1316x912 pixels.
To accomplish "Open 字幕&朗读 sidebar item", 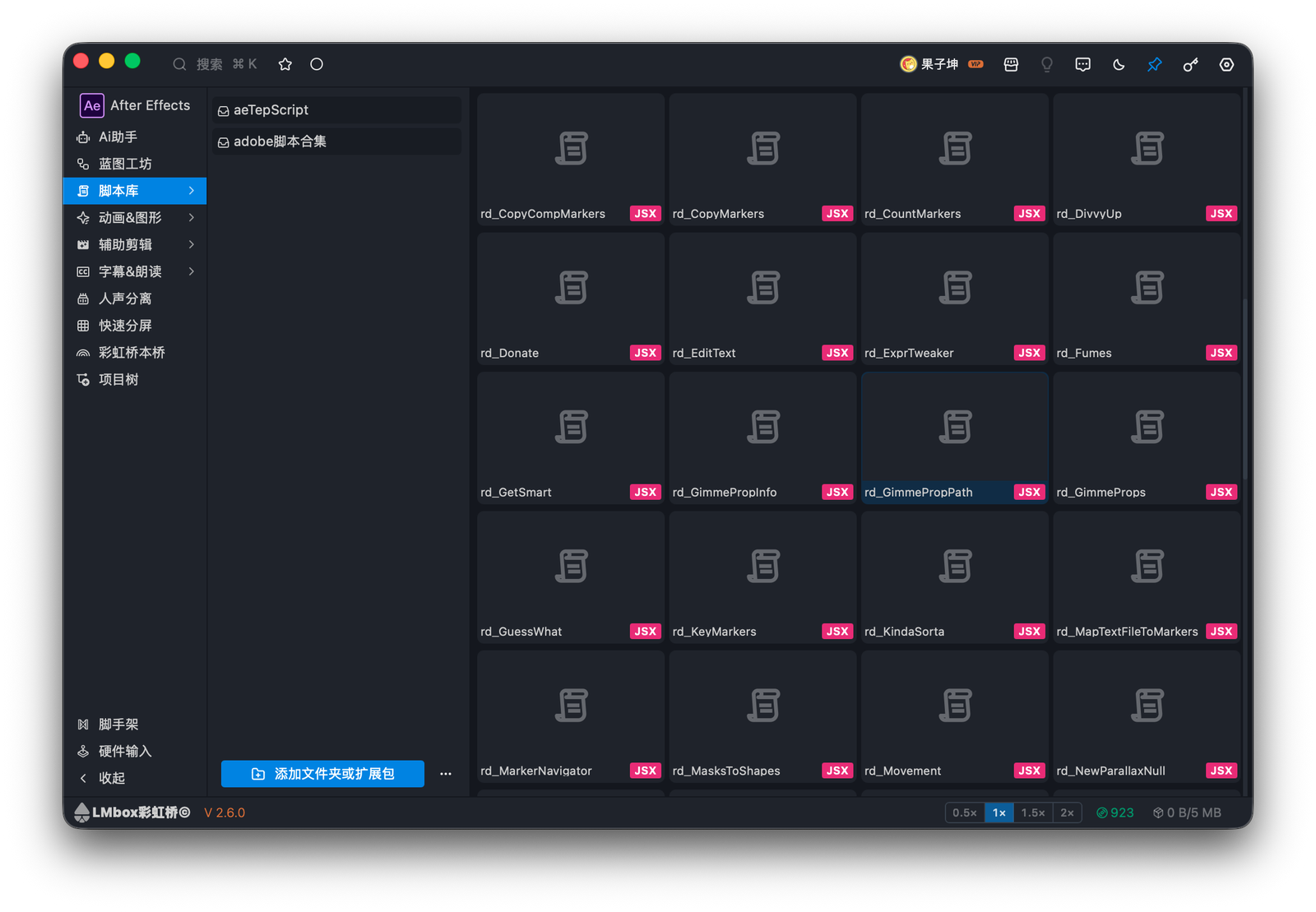I will point(135,271).
